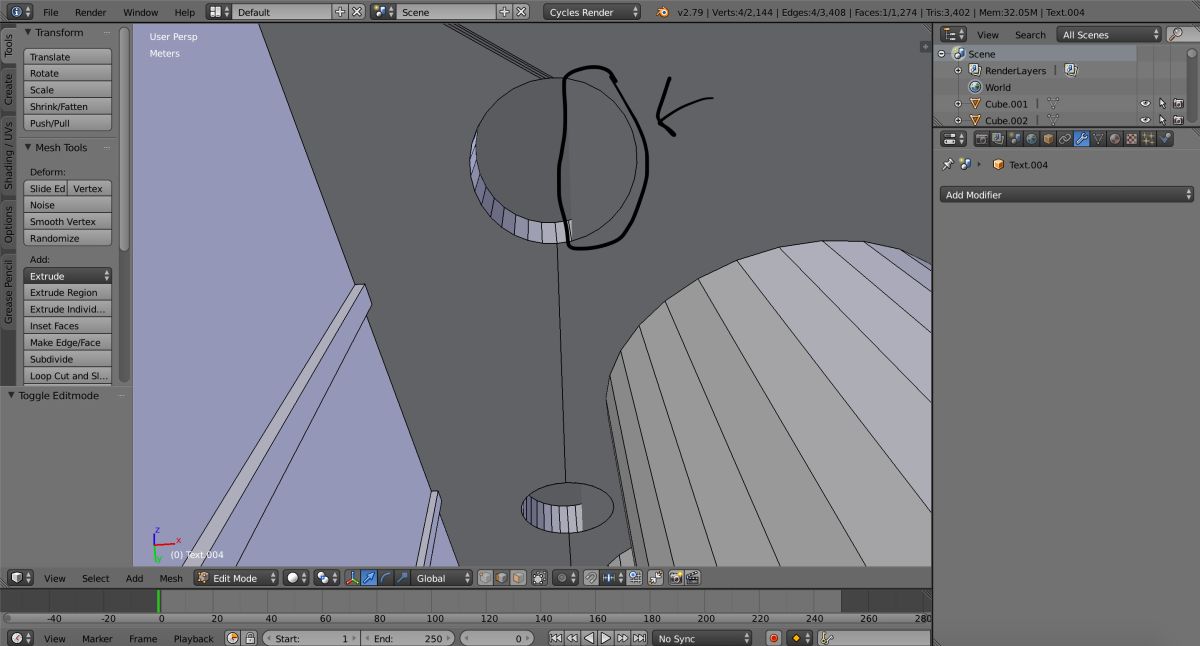Toggle the 3D manipulator widget icon

pyautogui.click(x=352, y=578)
